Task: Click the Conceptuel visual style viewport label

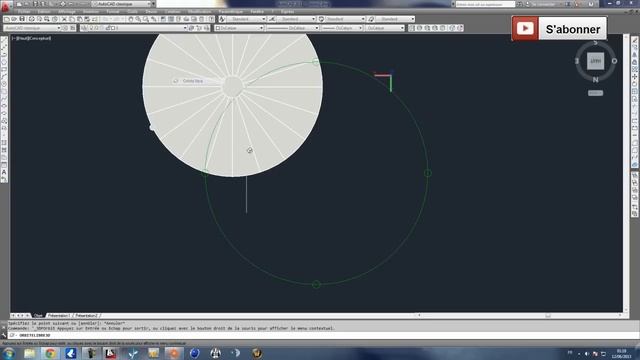Action: pyautogui.click(x=40, y=38)
